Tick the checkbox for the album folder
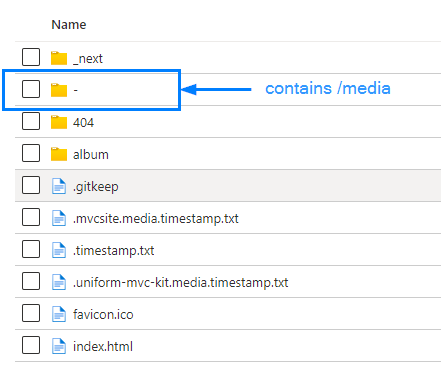The image size is (441, 390). point(31,153)
